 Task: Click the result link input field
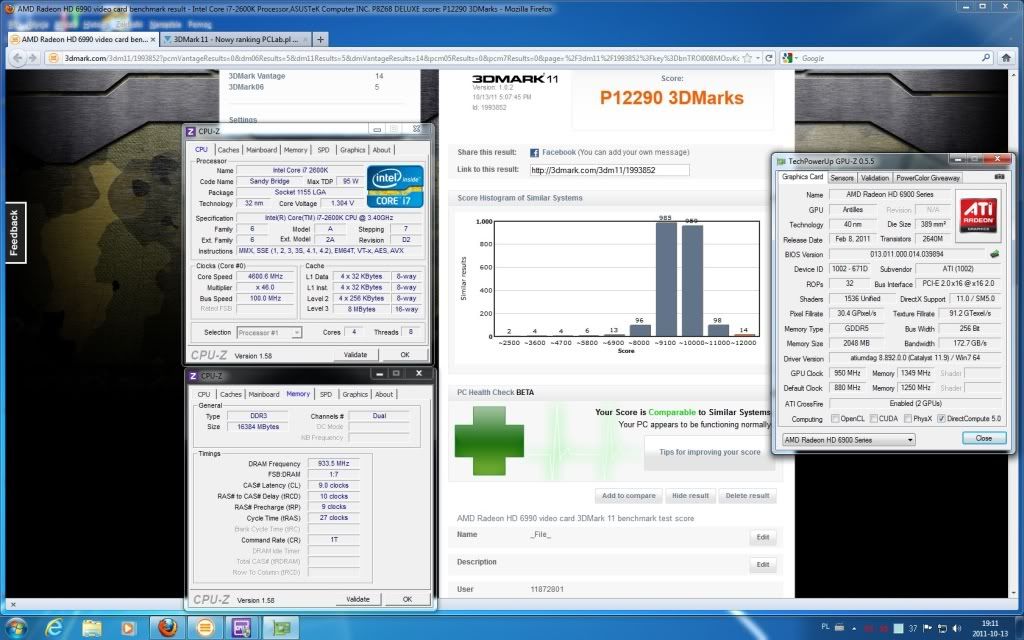click(609, 170)
